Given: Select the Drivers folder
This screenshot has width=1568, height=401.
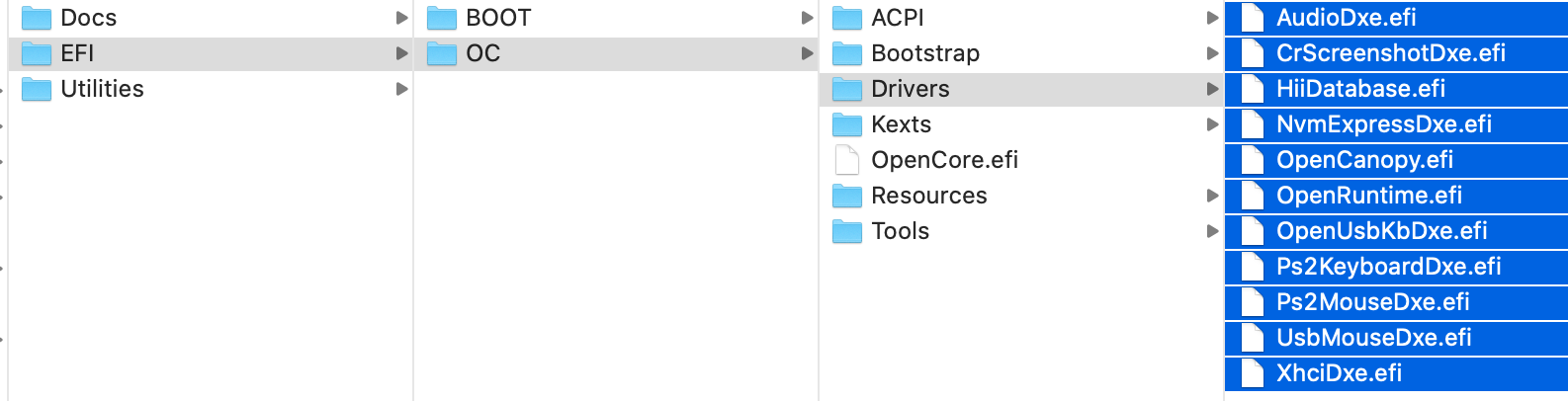Looking at the screenshot, I should (x=1021, y=89).
